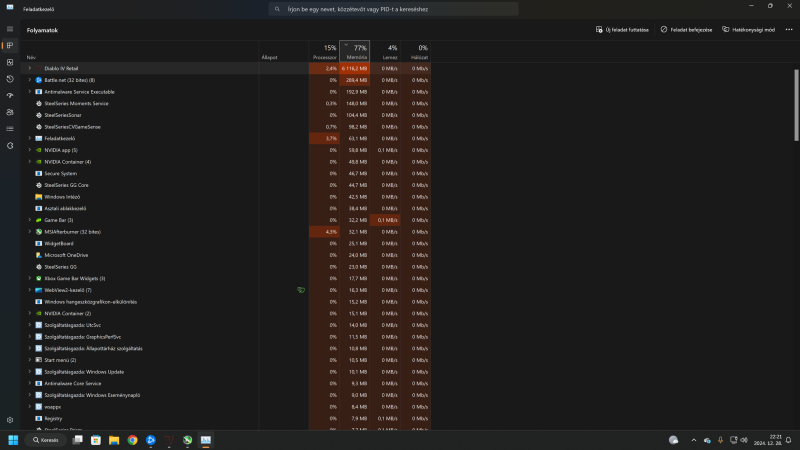Open the Windows Start menu
Image resolution: width=800 pixels, height=450 pixels.
[x=13, y=440]
